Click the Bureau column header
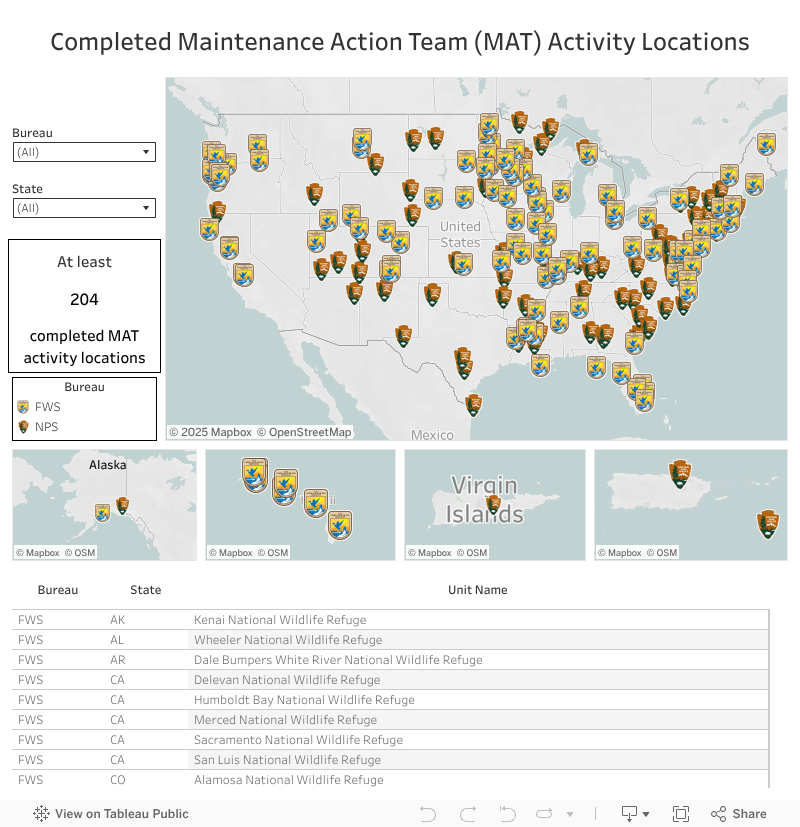This screenshot has height=827, width=800. [57, 590]
